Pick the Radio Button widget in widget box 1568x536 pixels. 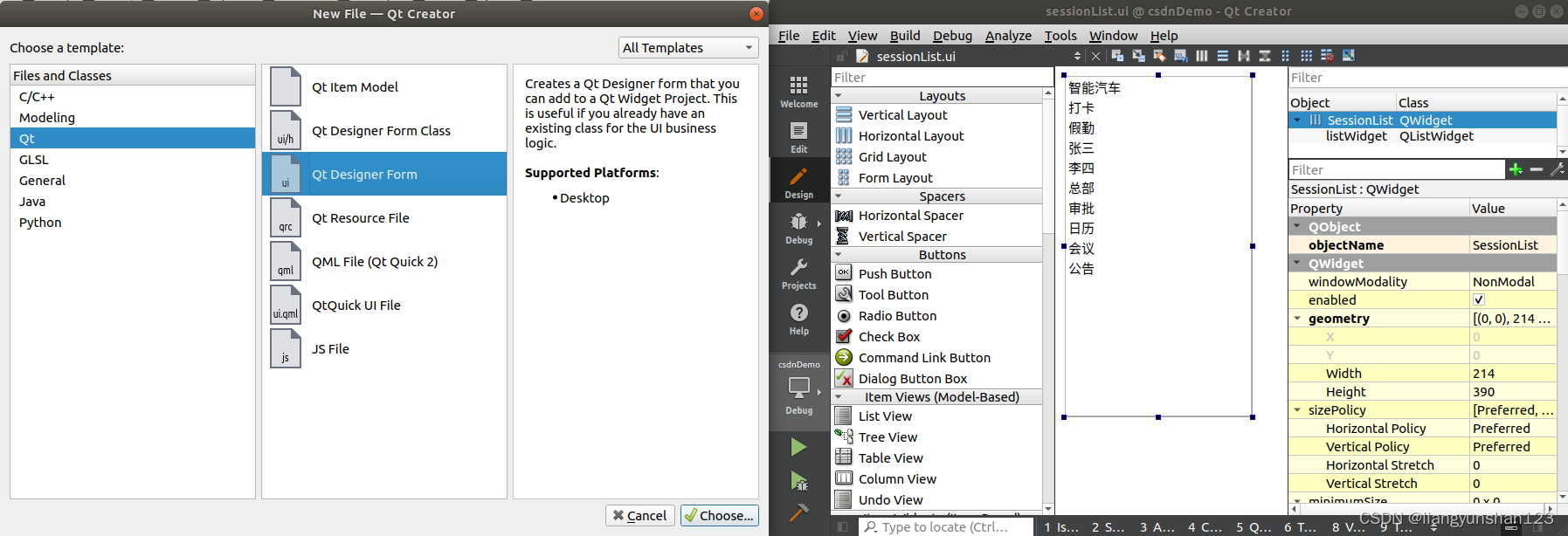point(897,316)
